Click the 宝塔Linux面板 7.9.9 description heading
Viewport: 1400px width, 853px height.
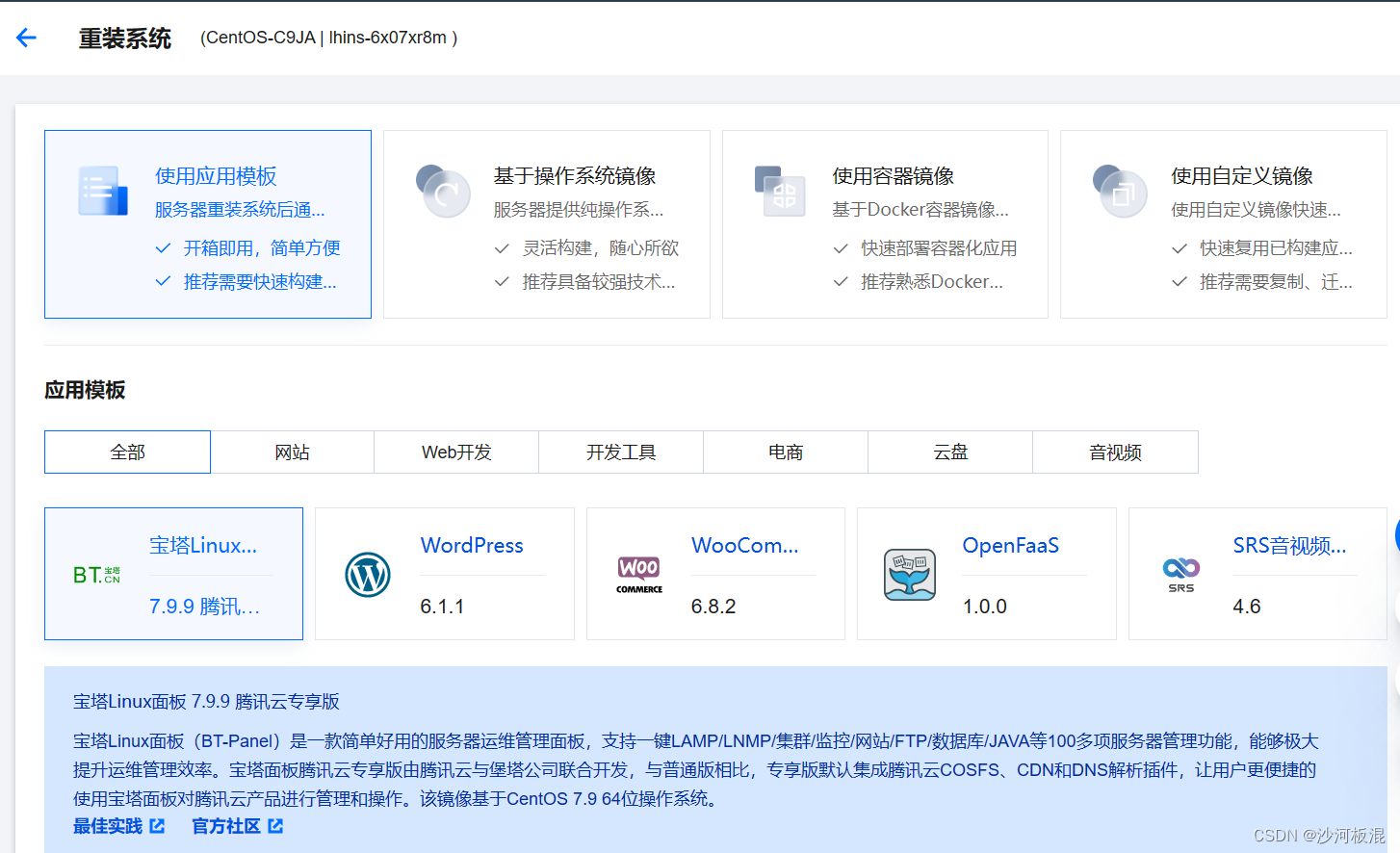[x=206, y=702]
